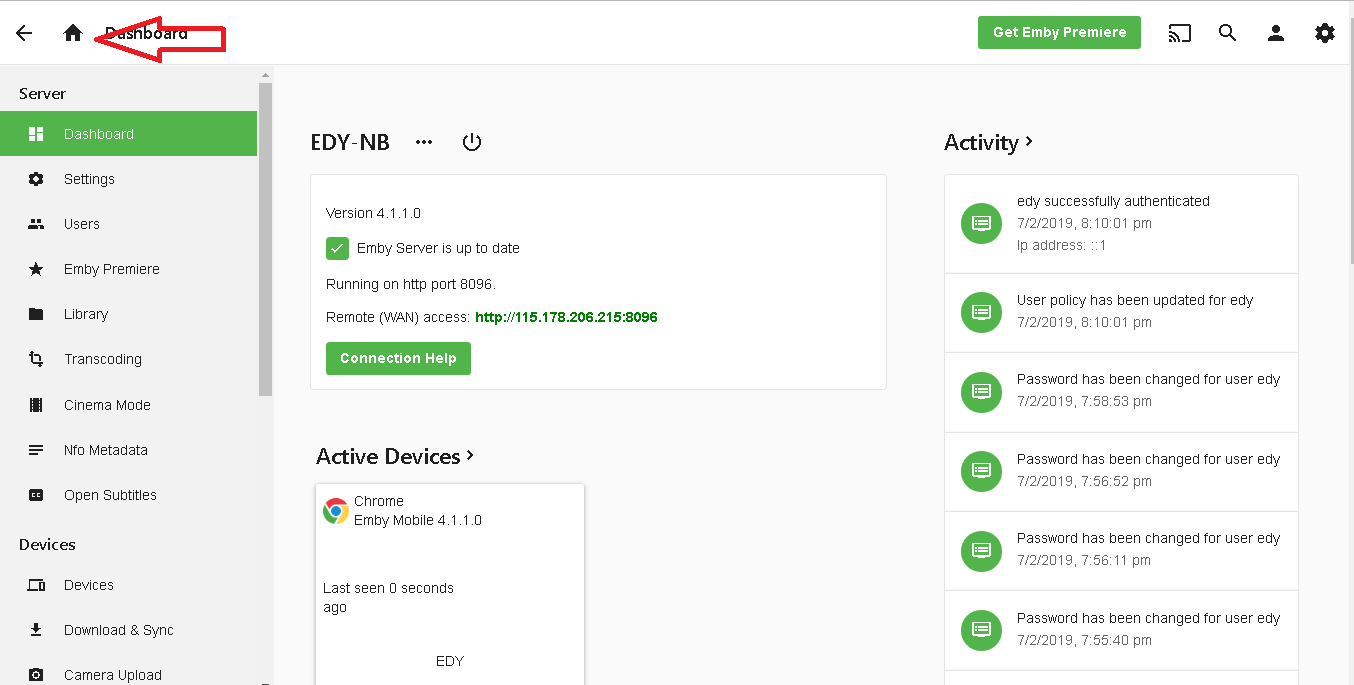Viewport: 1354px width, 685px height.
Task: Click the Chrome logo in Active Devices
Action: [336, 511]
